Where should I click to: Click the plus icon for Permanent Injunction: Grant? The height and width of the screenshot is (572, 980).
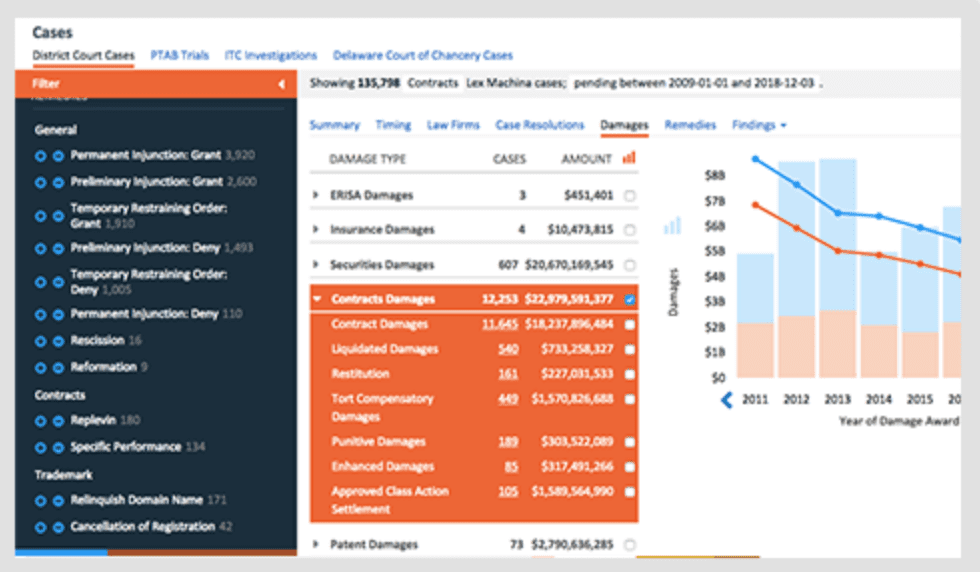41,156
